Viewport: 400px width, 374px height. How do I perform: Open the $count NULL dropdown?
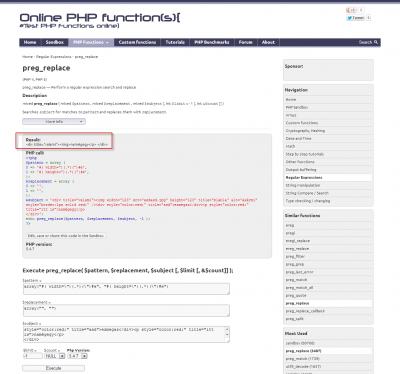[55, 356]
